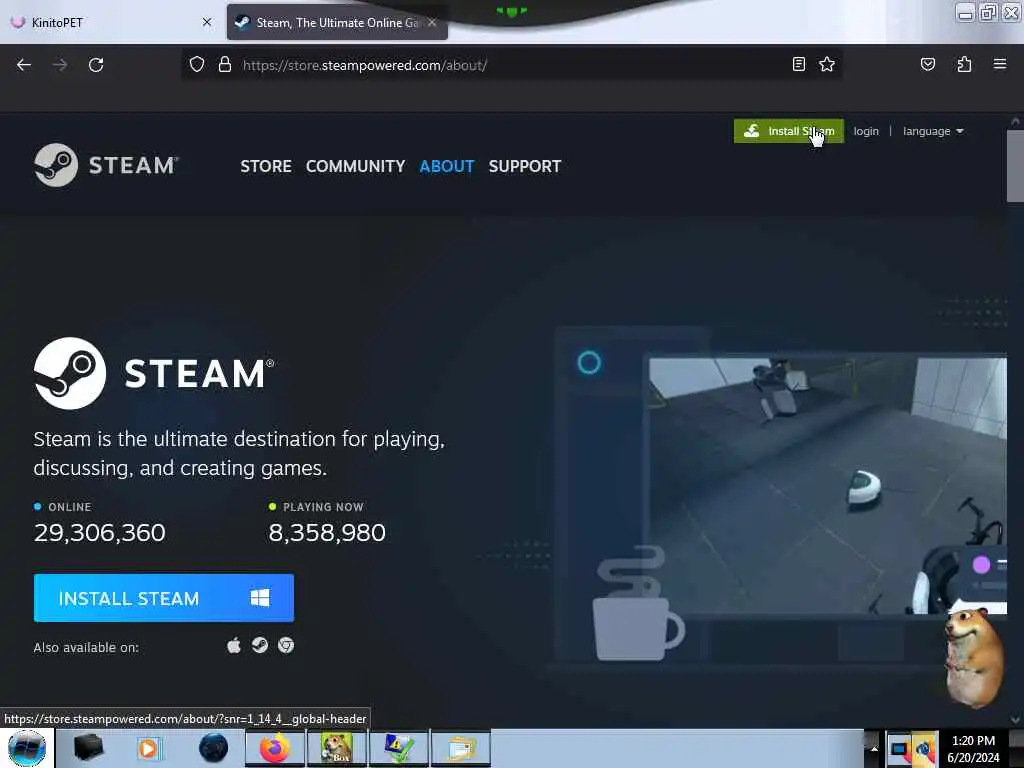Open the dark globe taskbar icon
The image size is (1024, 768).
[x=213, y=748]
